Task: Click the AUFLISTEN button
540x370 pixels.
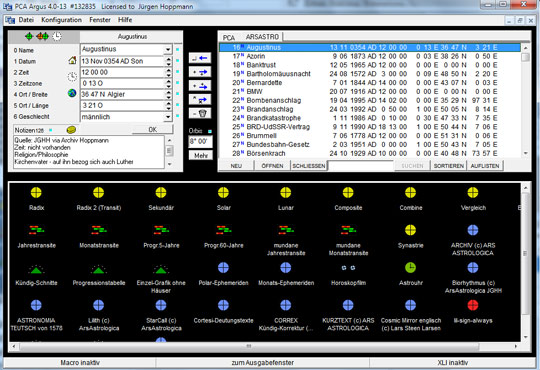Action: (485, 166)
